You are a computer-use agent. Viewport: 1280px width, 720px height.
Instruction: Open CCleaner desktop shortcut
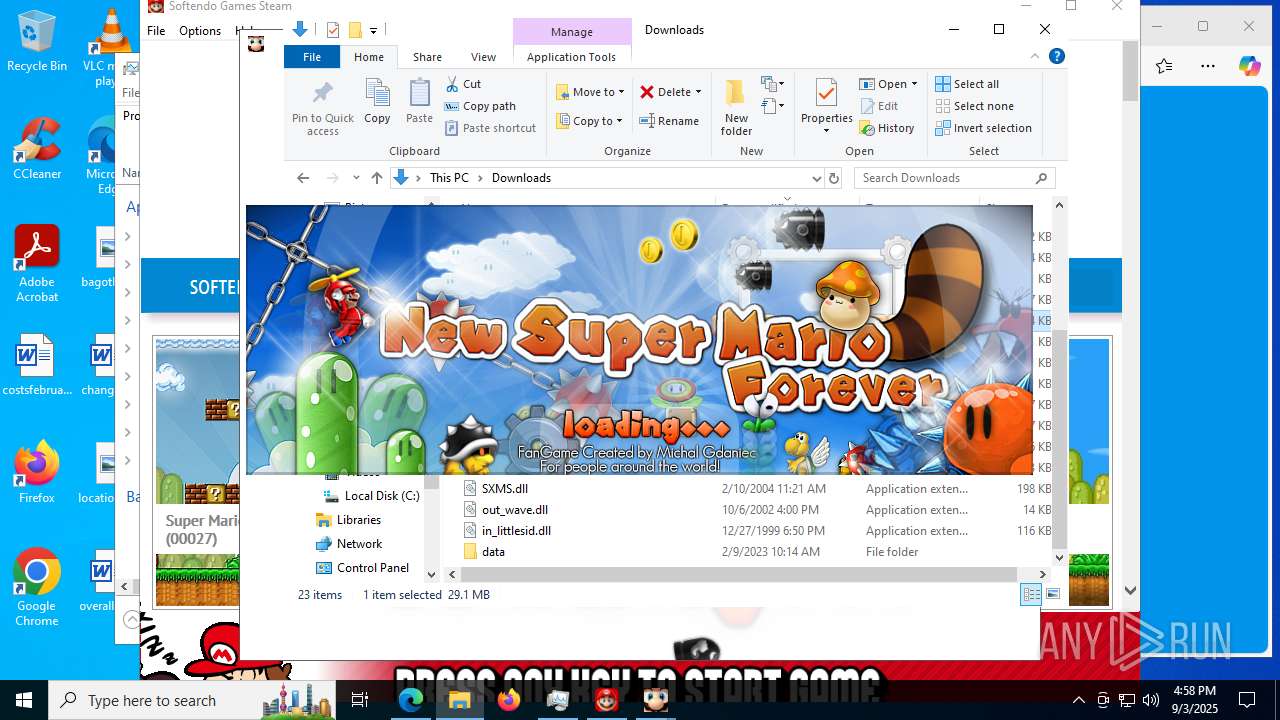coord(37,150)
